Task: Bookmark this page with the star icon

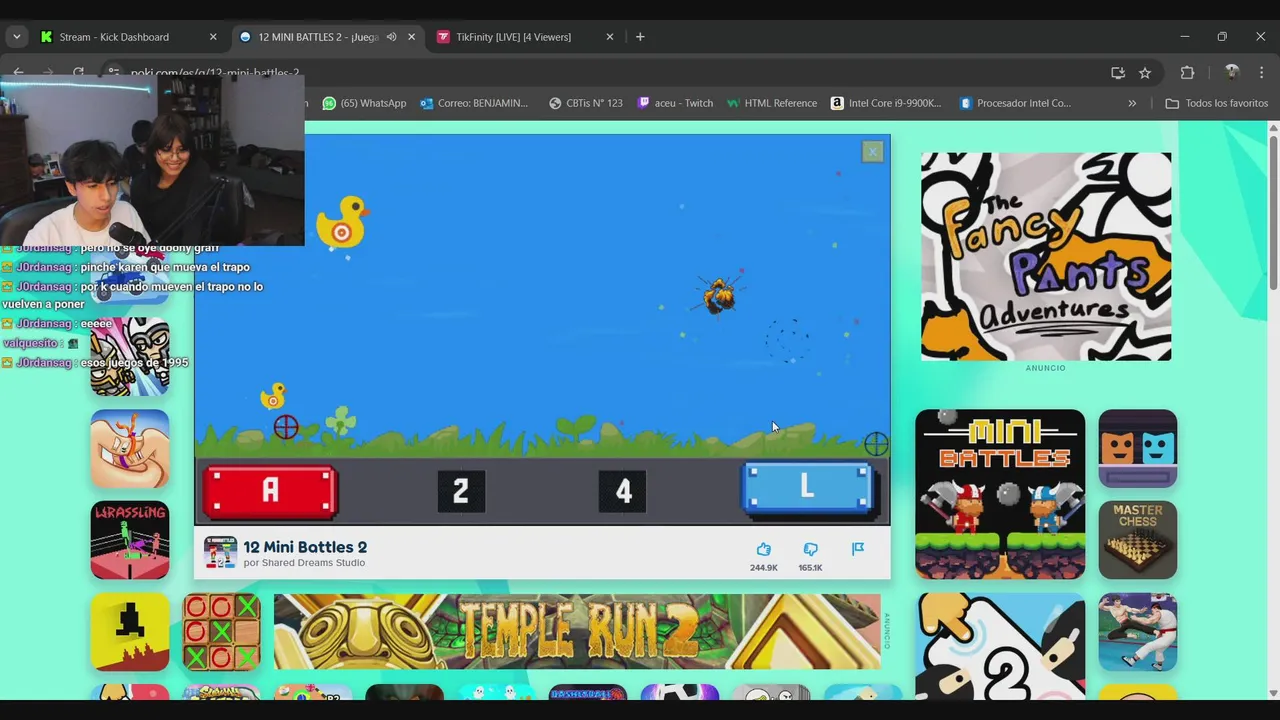Action: (1145, 73)
